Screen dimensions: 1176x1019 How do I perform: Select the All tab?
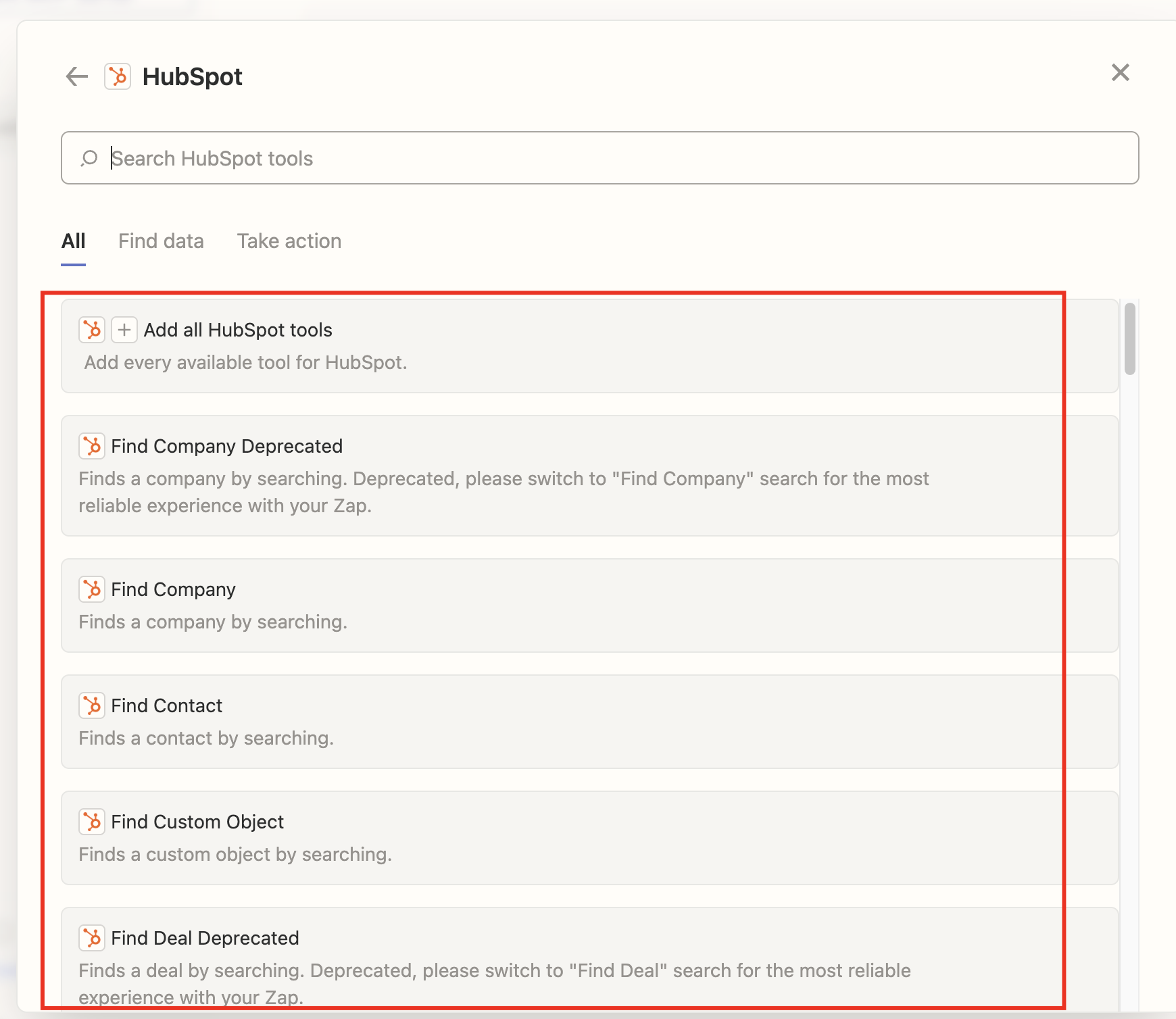point(73,241)
